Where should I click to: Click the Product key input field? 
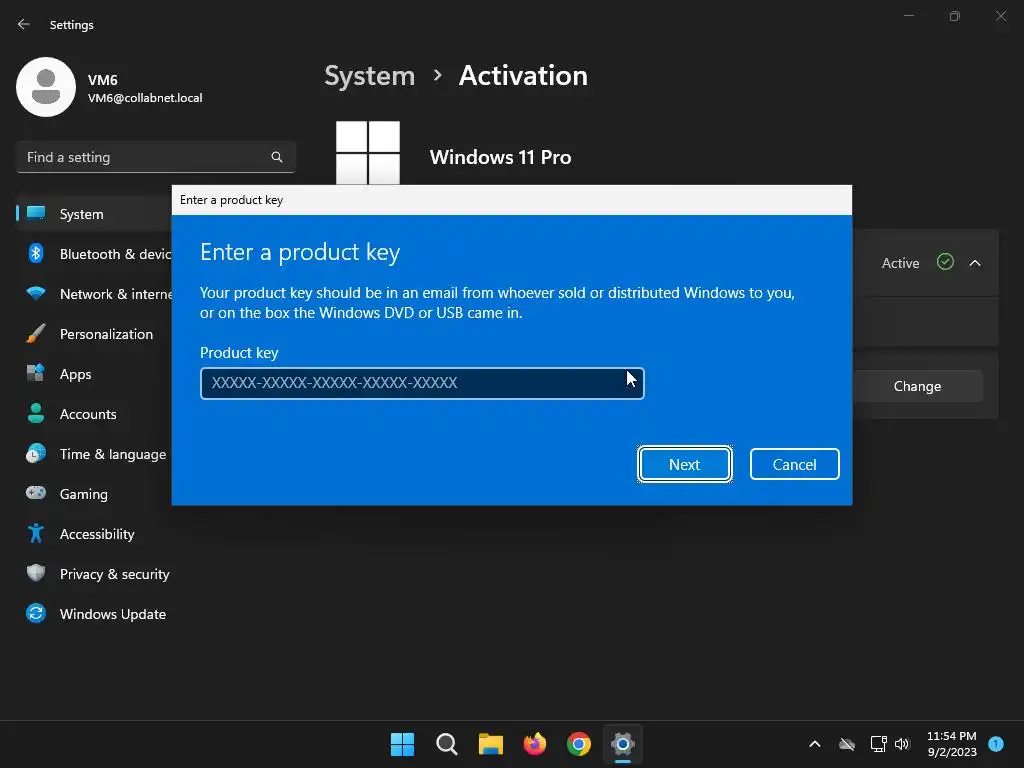click(422, 383)
